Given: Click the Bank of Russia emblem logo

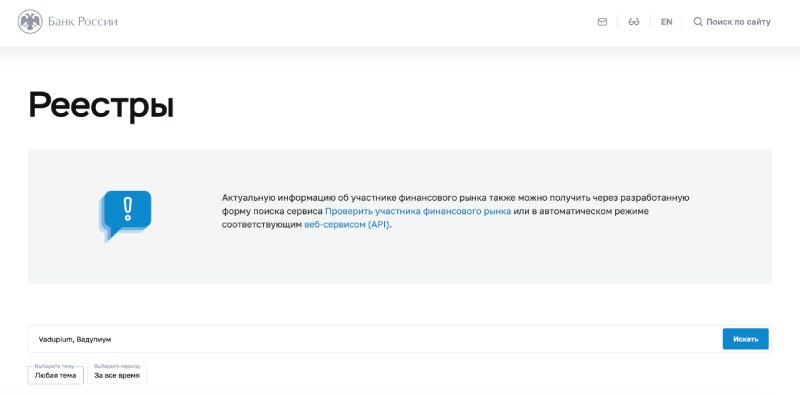Looking at the screenshot, I should point(30,22).
